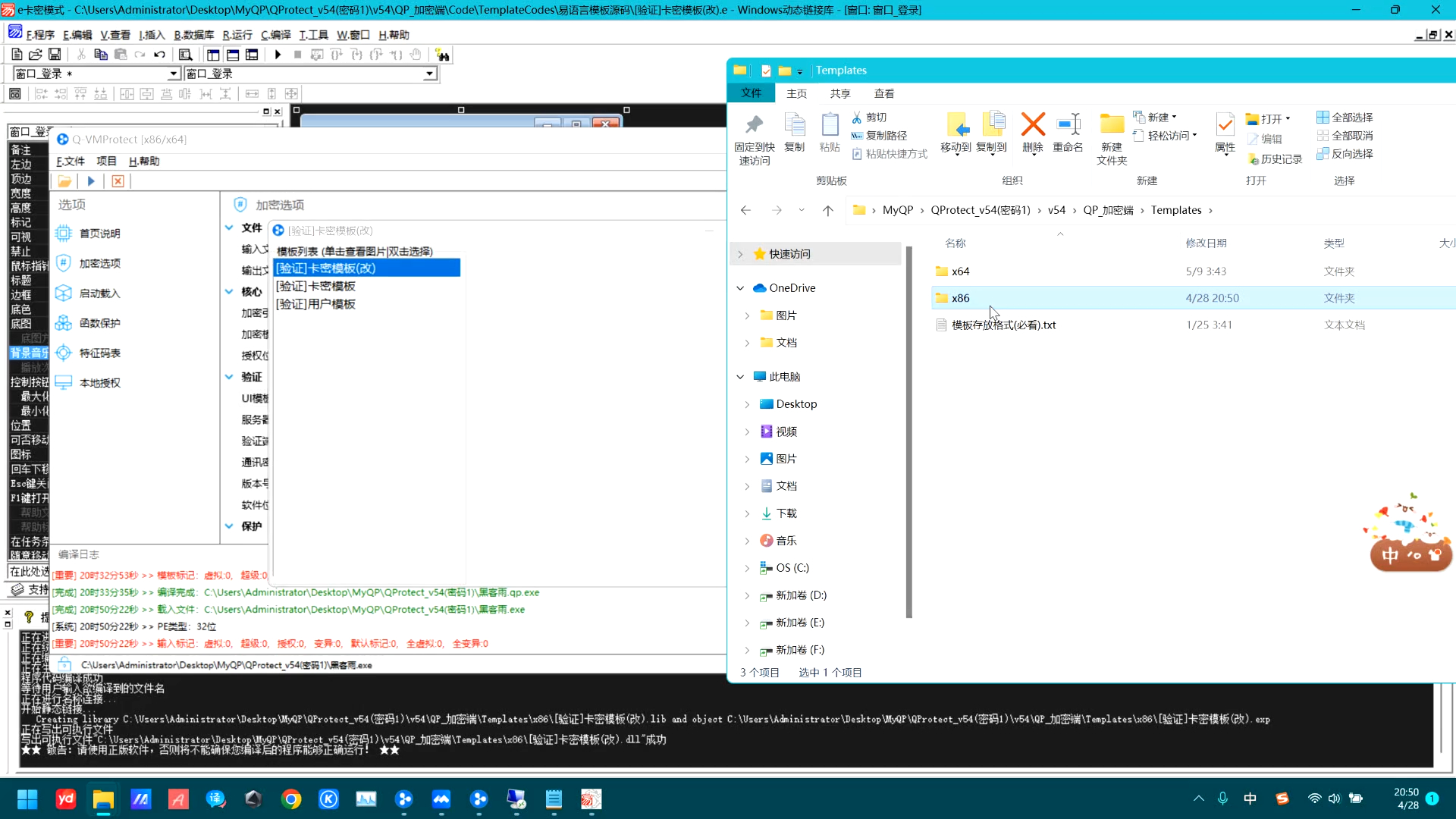Screen dimensions: 1456x819
Task: Open the left 窗口_登录 combo box dropdown
Action: 174,74
